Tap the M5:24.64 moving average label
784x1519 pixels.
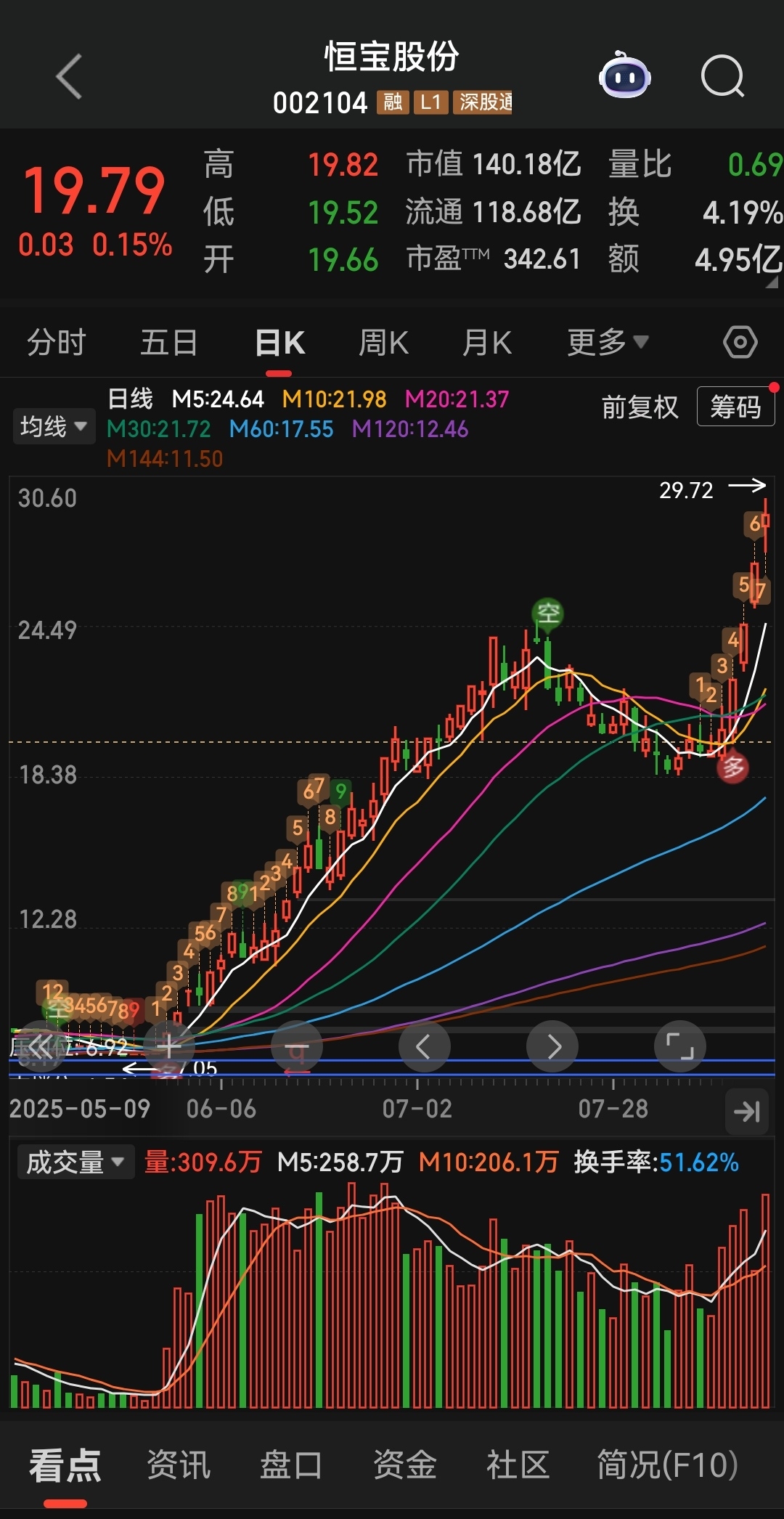218,399
